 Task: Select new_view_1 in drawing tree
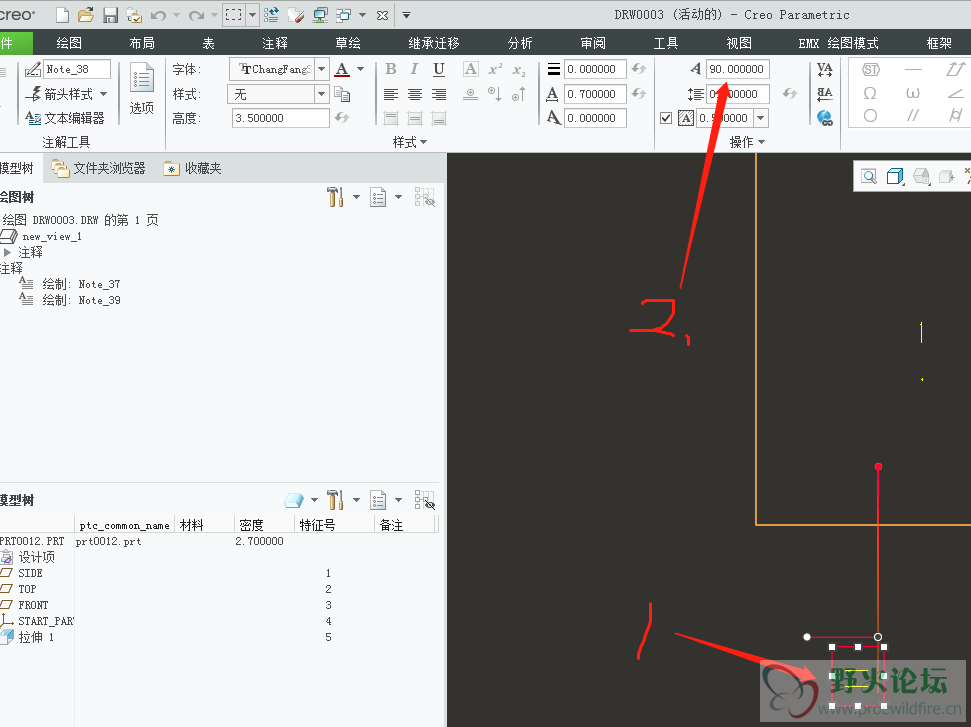(41, 236)
